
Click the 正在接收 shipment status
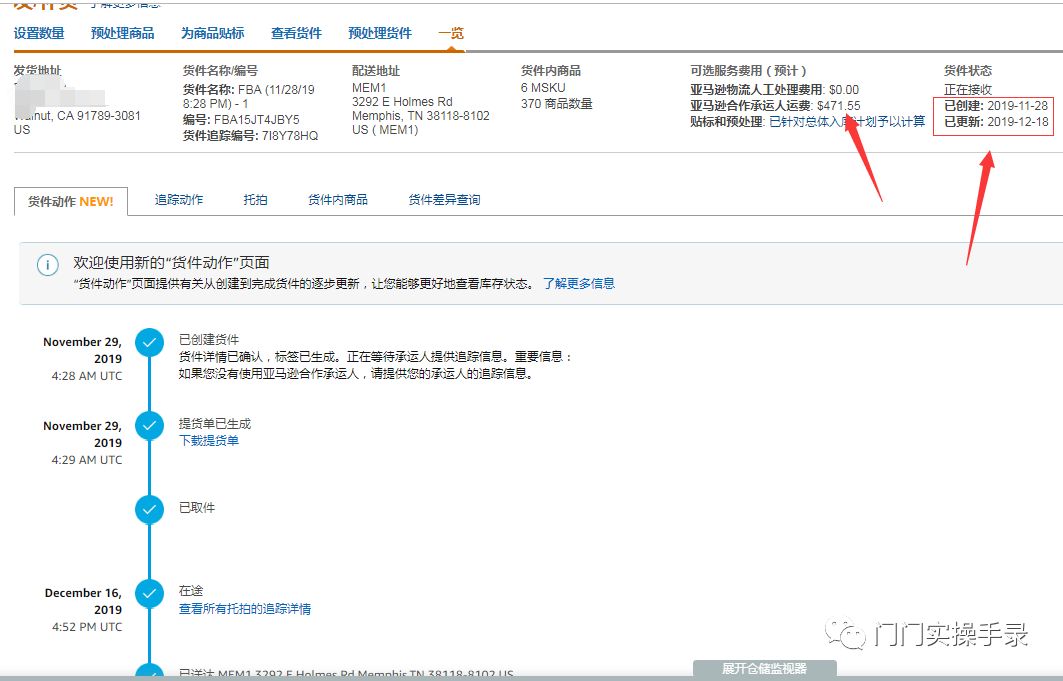pos(968,89)
